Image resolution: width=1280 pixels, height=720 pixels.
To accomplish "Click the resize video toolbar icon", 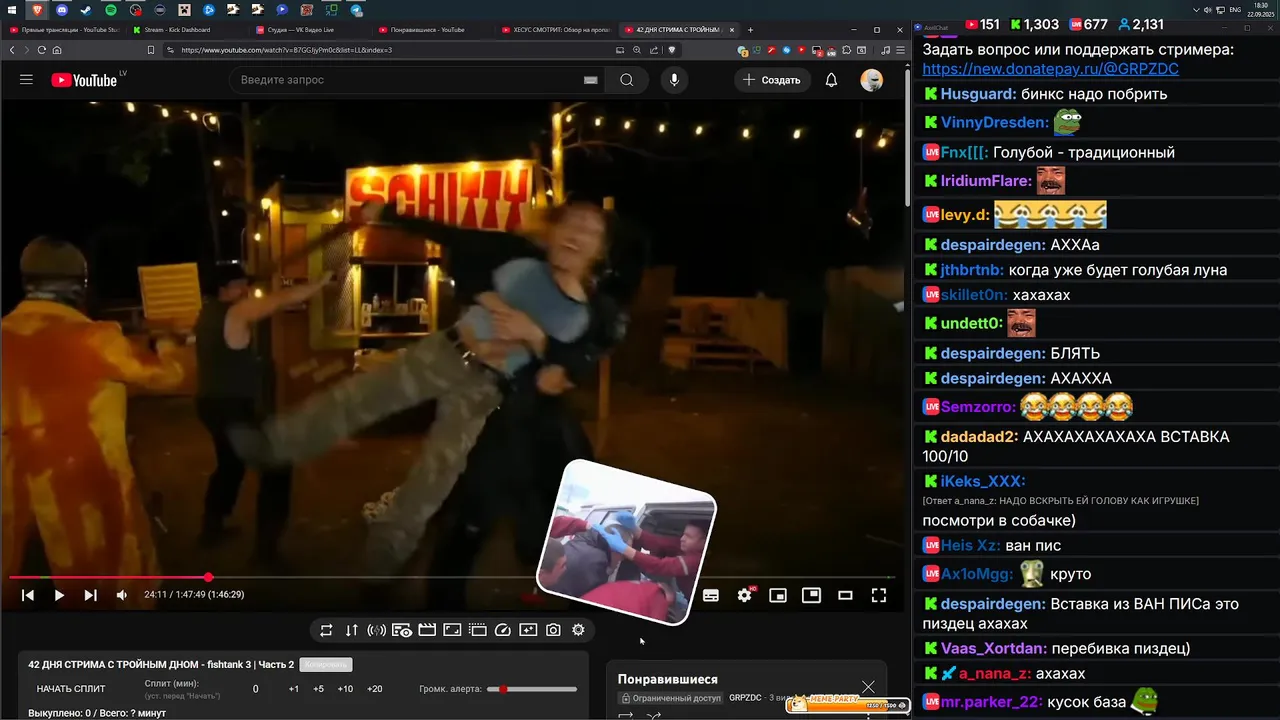I will (x=452, y=630).
